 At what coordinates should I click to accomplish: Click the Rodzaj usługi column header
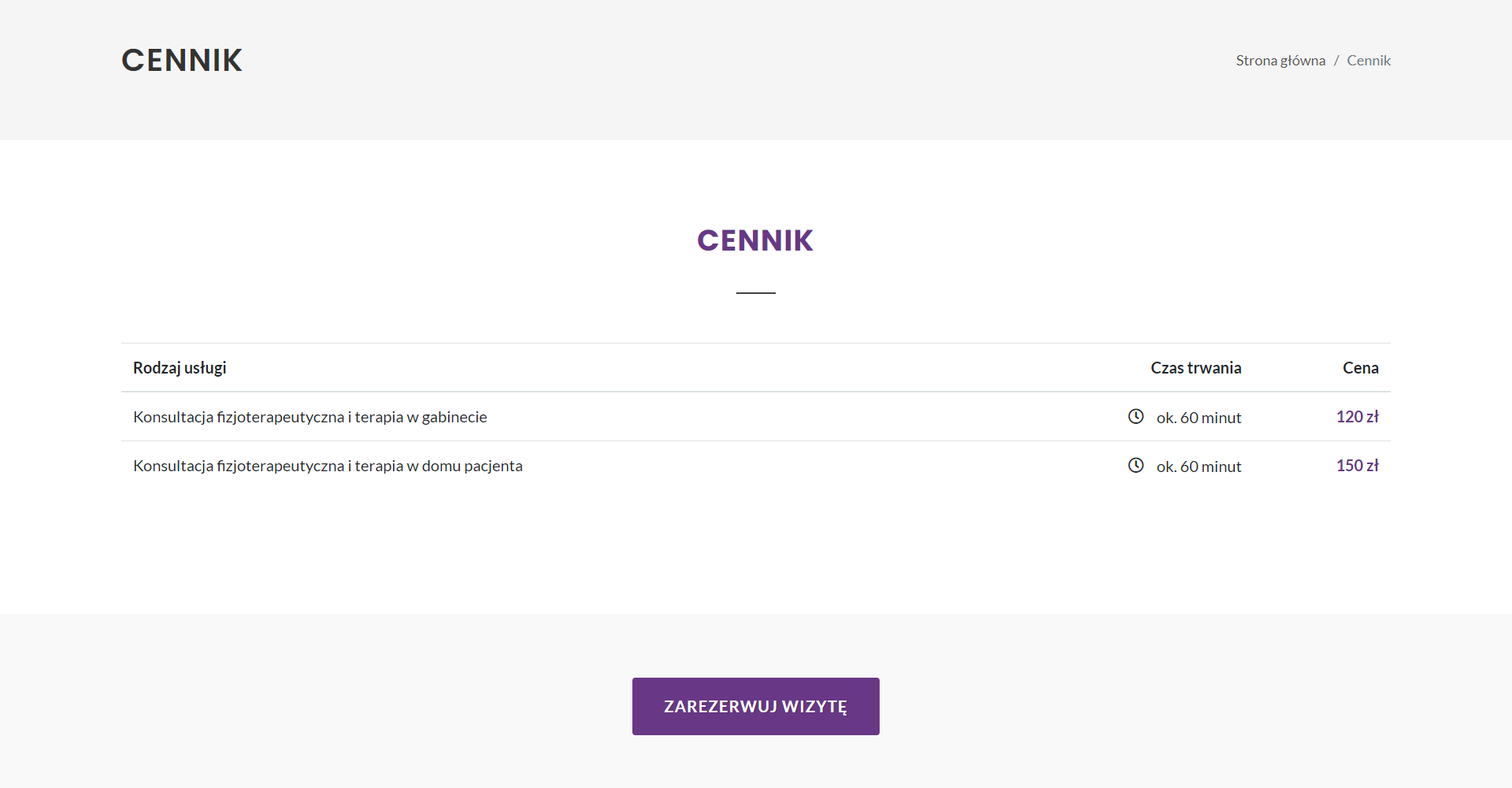tap(180, 368)
